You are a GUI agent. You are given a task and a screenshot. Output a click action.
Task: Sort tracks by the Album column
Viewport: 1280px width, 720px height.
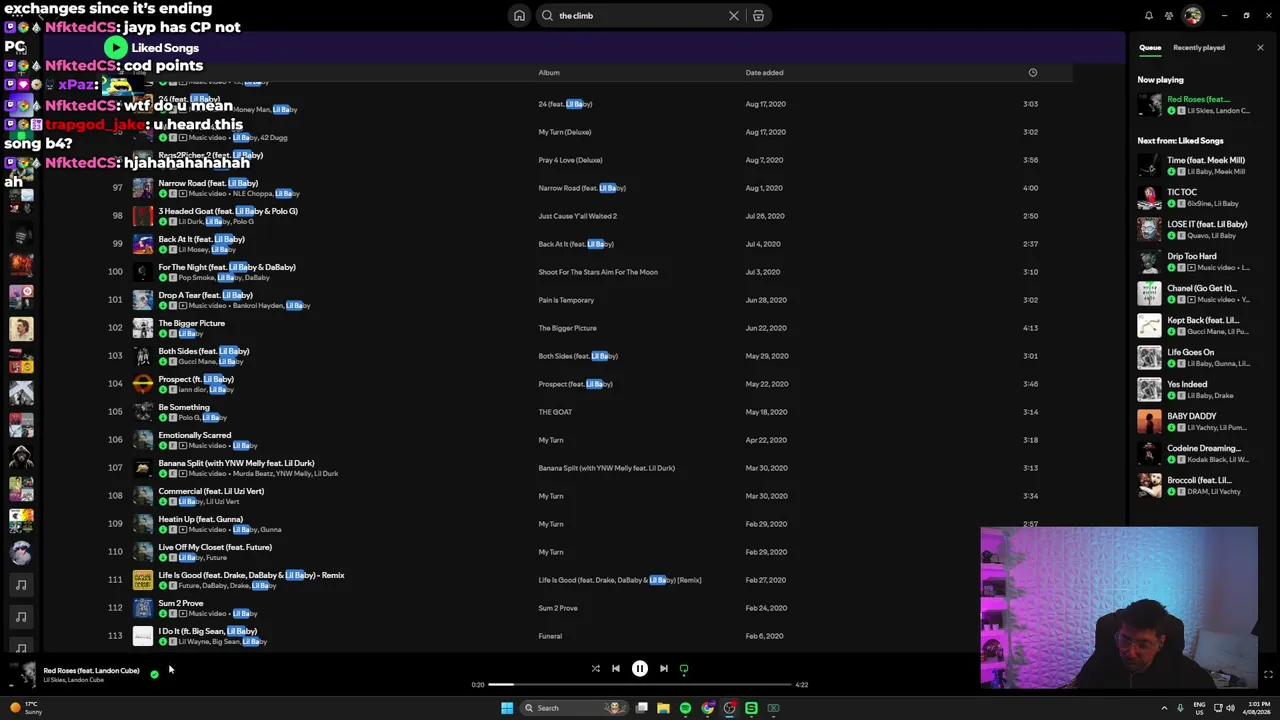(x=549, y=72)
